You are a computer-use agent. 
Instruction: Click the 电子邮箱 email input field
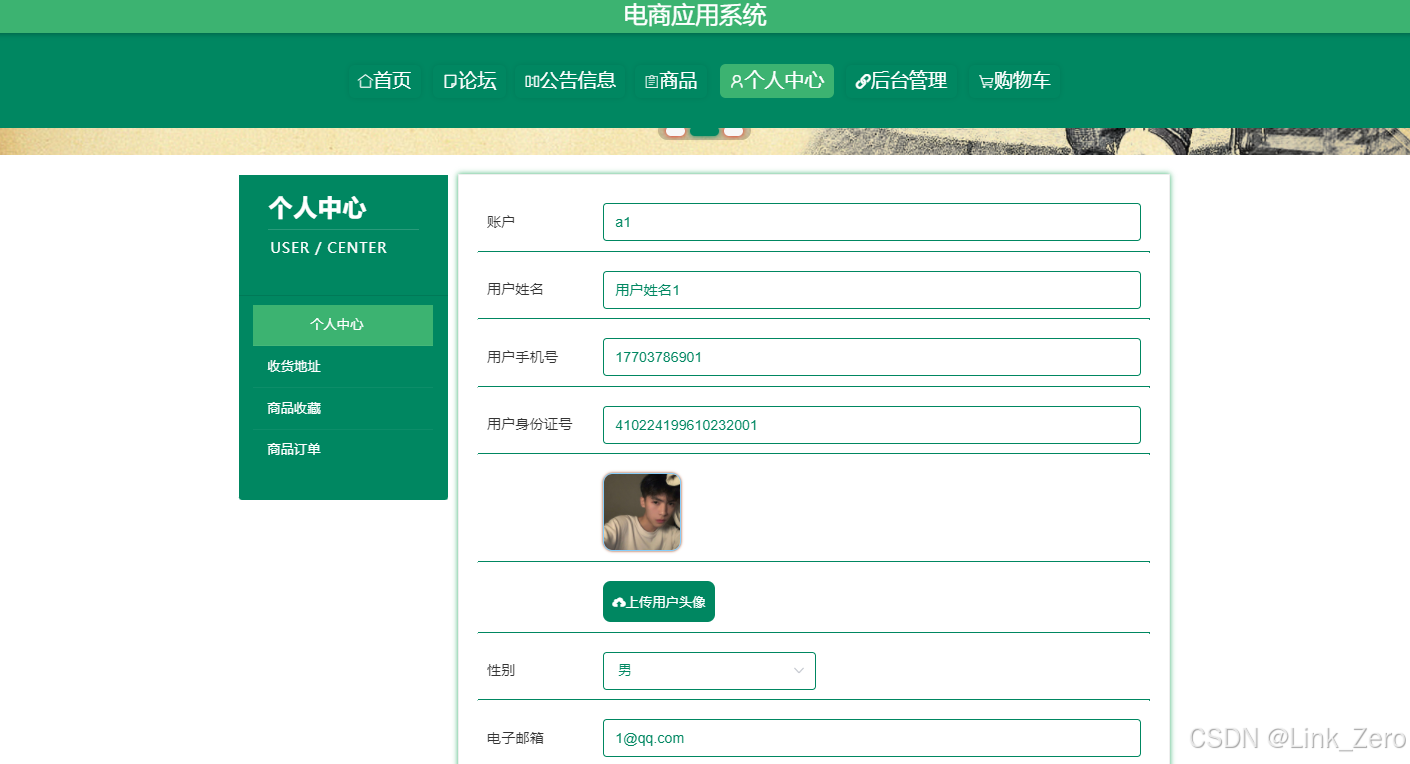(x=870, y=738)
